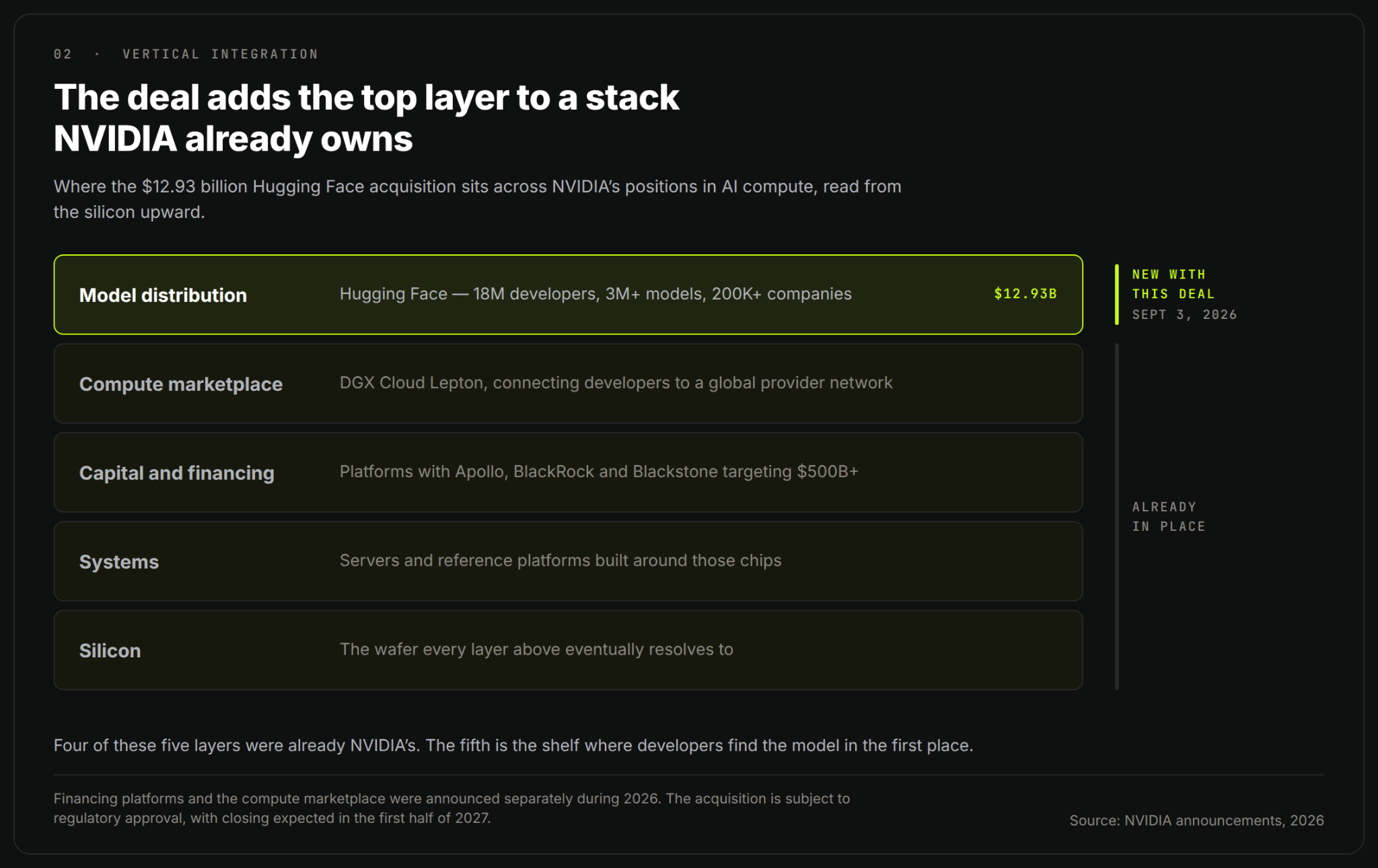The width and height of the screenshot is (1378, 868).
Task: Click 'Servers and reference platforms' description
Action: [560, 560]
